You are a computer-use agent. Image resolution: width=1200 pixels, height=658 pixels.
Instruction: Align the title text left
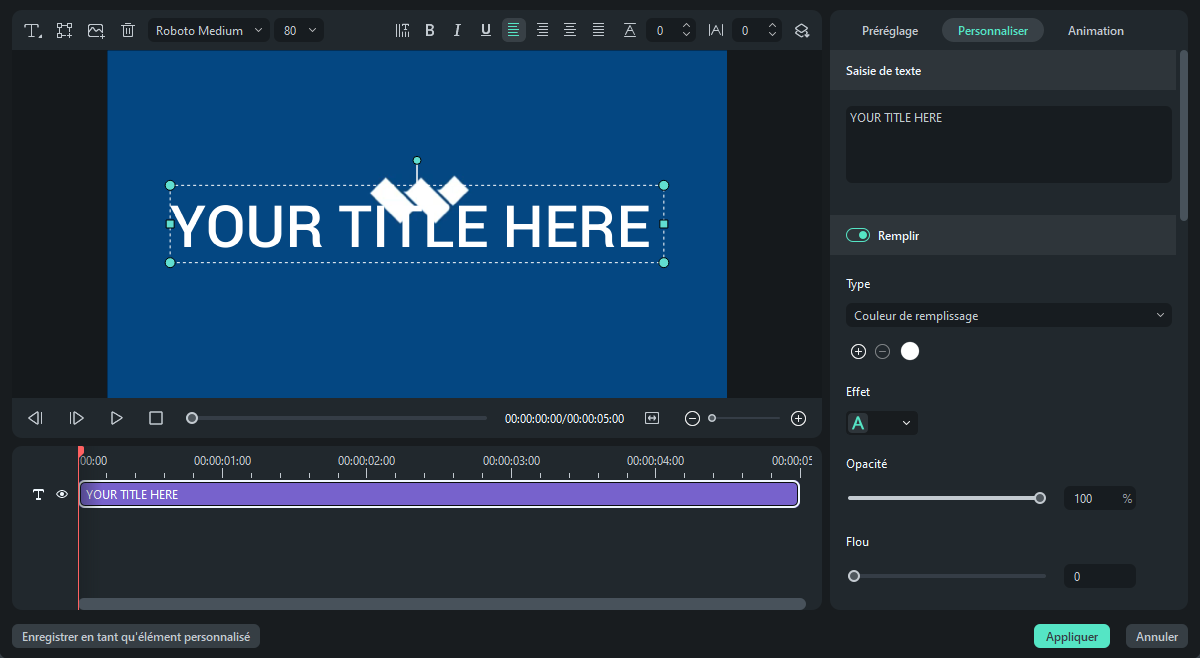[x=514, y=30]
